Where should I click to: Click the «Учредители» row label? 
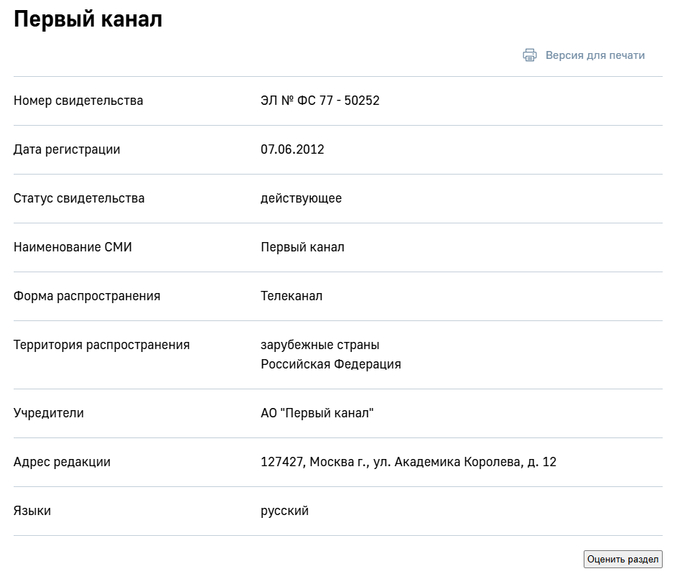click(48, 413)
